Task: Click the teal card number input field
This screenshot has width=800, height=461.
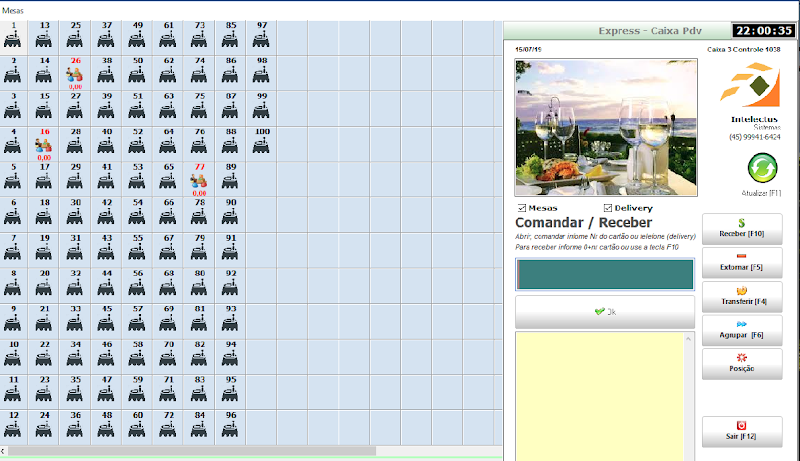Action: tap(604, 274)
